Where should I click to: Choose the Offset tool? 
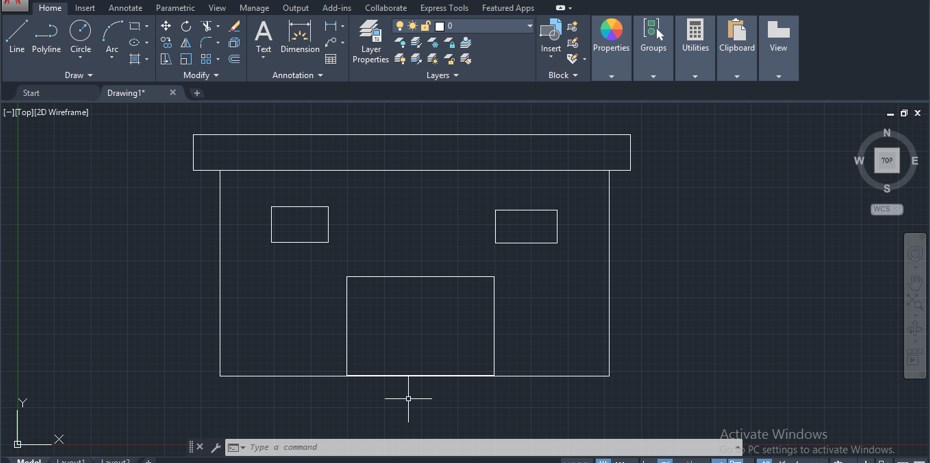pos(234,59)
